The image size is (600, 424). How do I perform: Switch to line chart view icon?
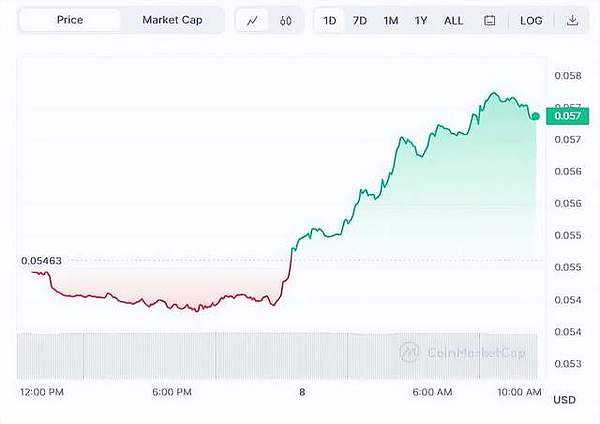pos(252,20)
